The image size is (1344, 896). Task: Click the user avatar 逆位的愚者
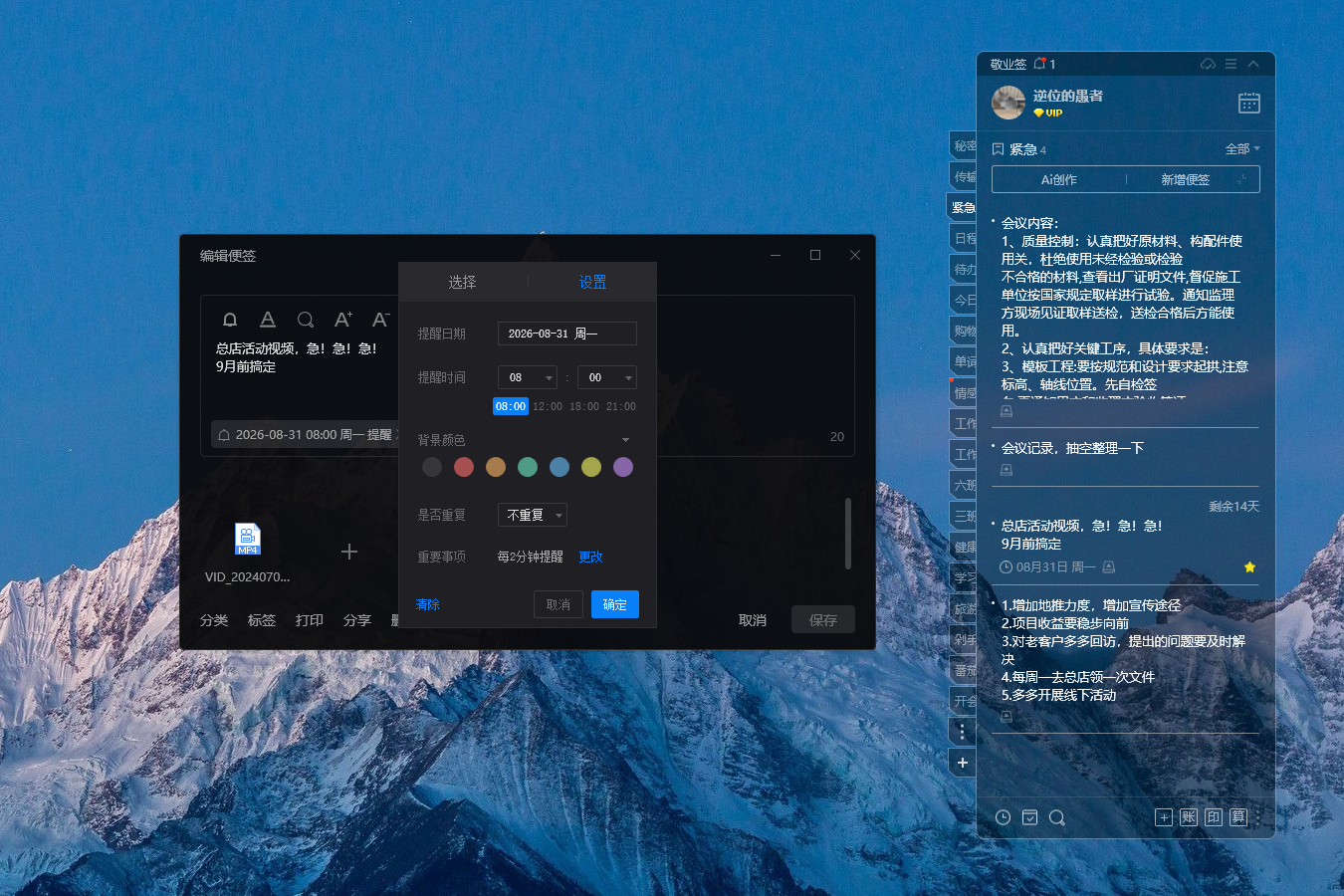tap(1008, 103)
